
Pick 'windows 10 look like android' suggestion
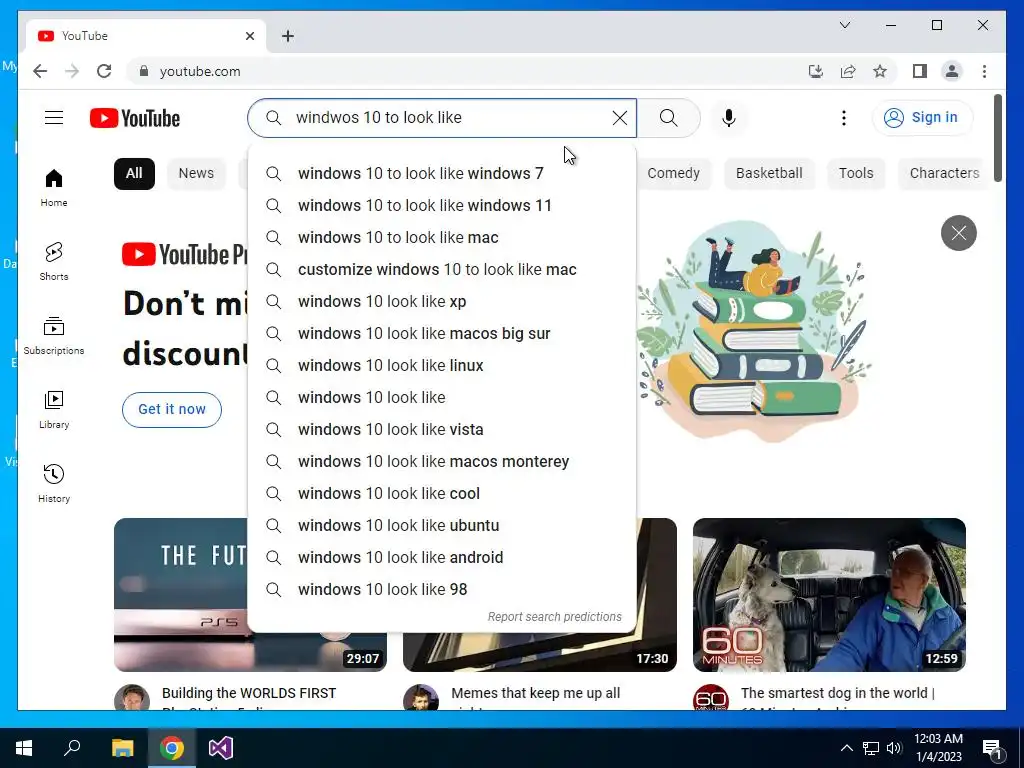(x=442, y=557)
